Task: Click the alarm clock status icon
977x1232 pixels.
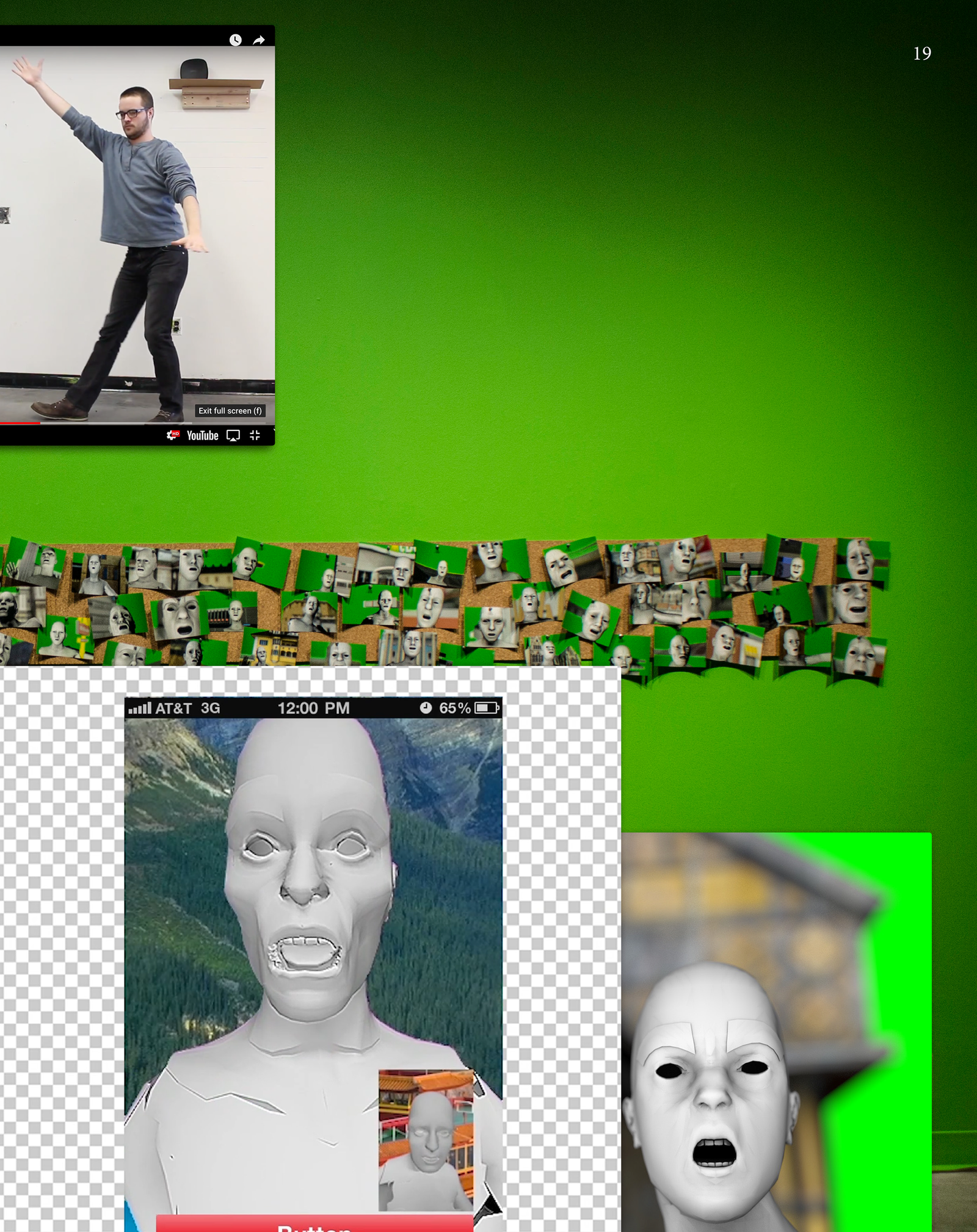Action: coord(426,708)
